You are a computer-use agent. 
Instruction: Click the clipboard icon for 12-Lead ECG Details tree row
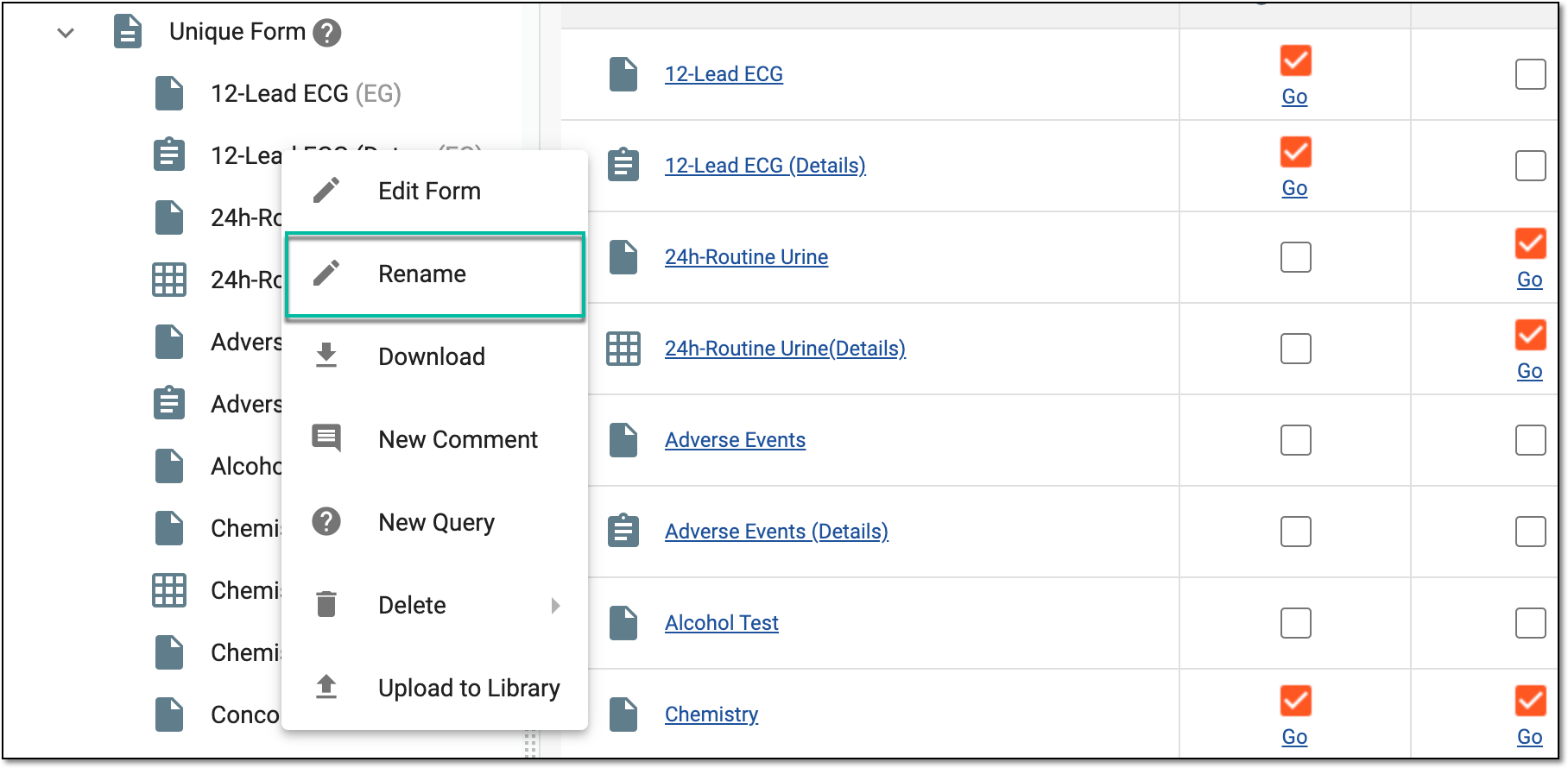(x=169, y=154)
